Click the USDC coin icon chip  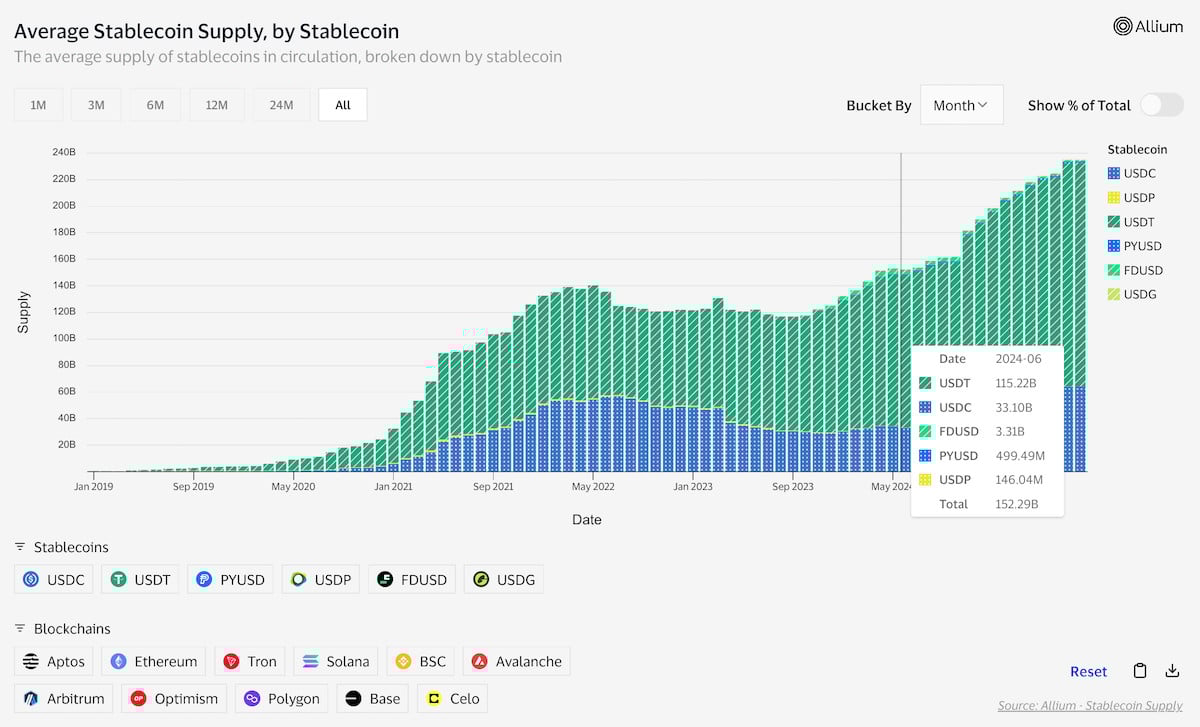click(x=55, y=579)
